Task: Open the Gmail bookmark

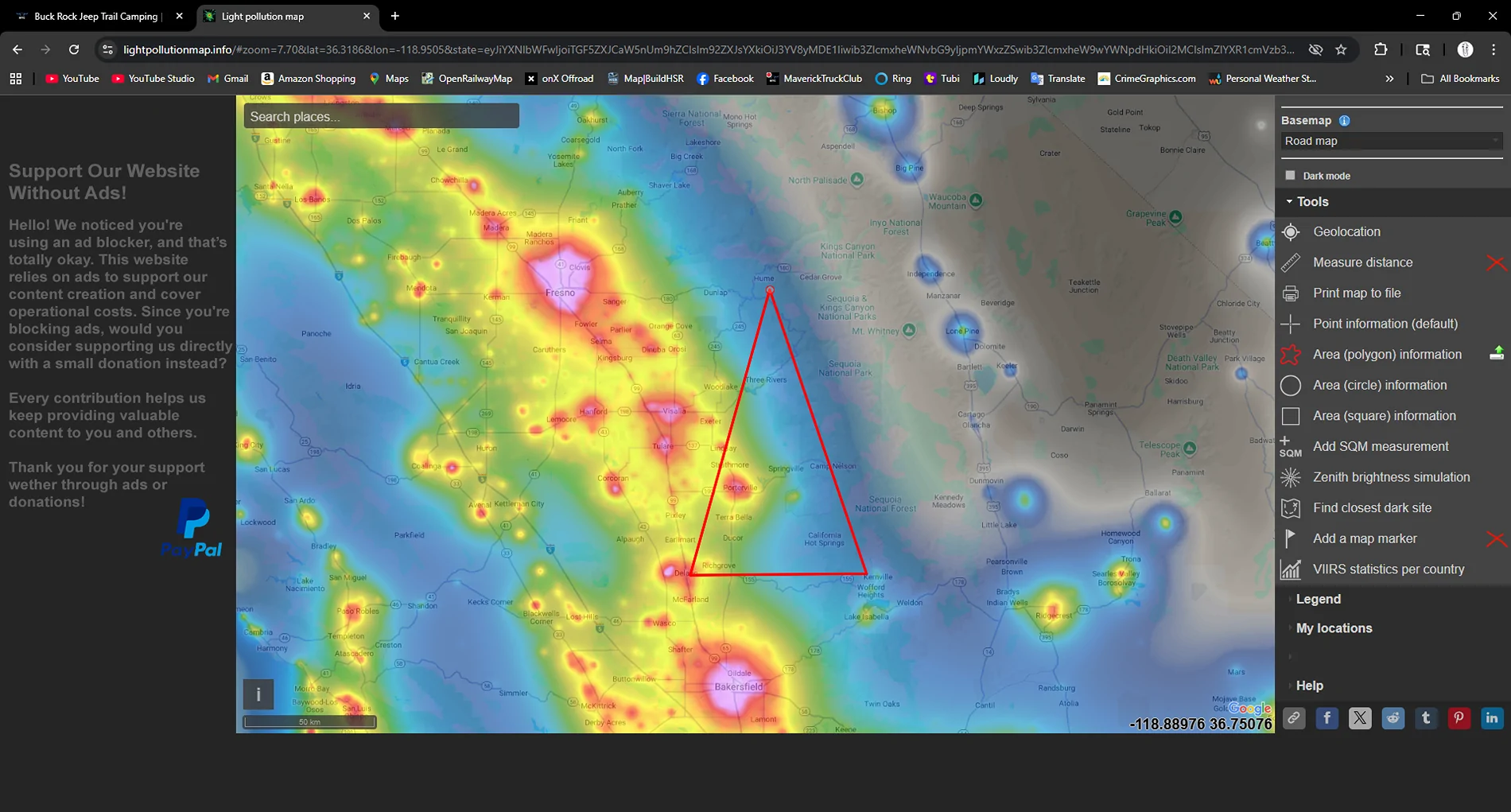Action: click(x=227, y=79)
